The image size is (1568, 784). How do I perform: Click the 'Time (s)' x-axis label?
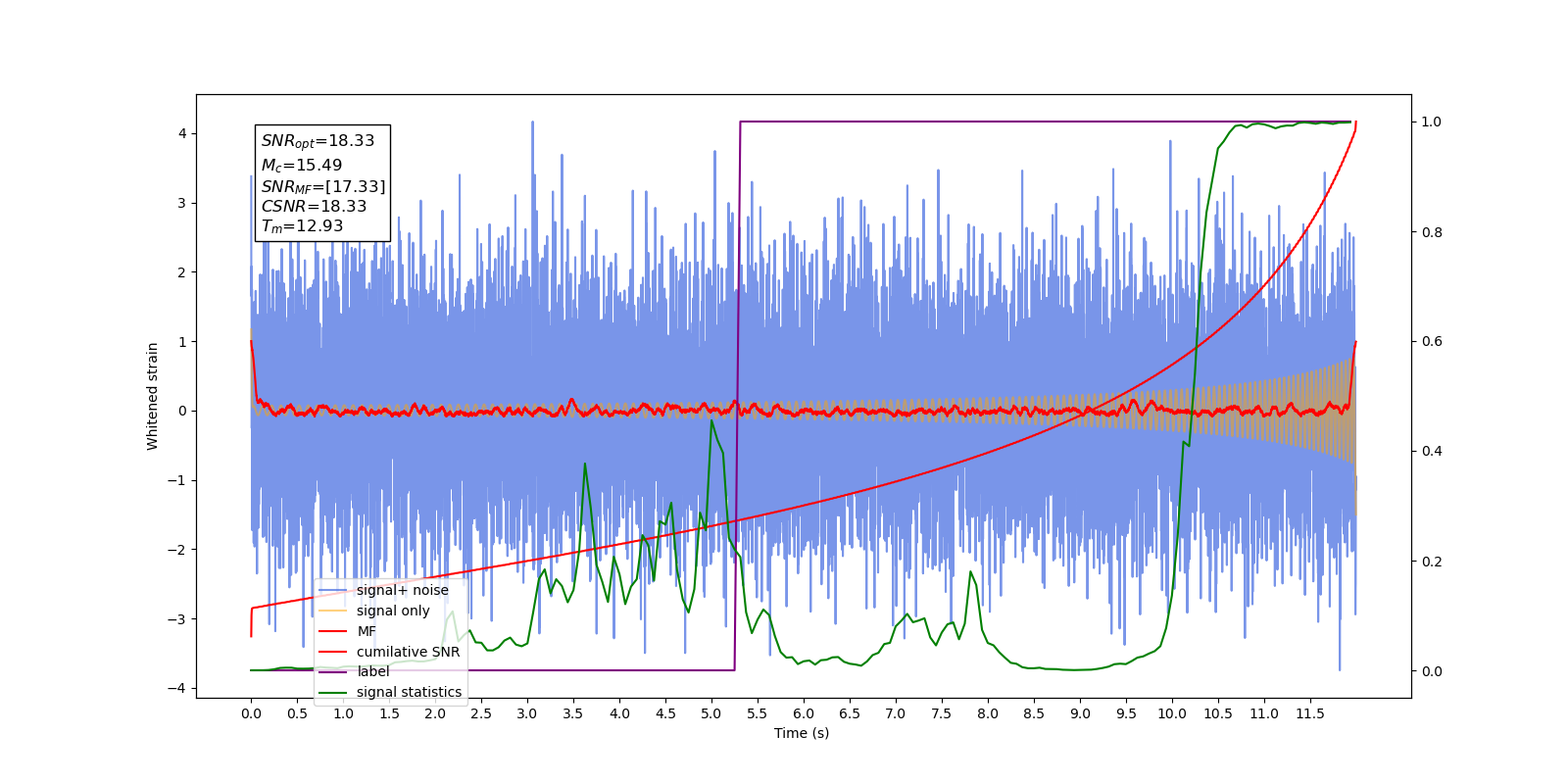(x=802, y=733)
